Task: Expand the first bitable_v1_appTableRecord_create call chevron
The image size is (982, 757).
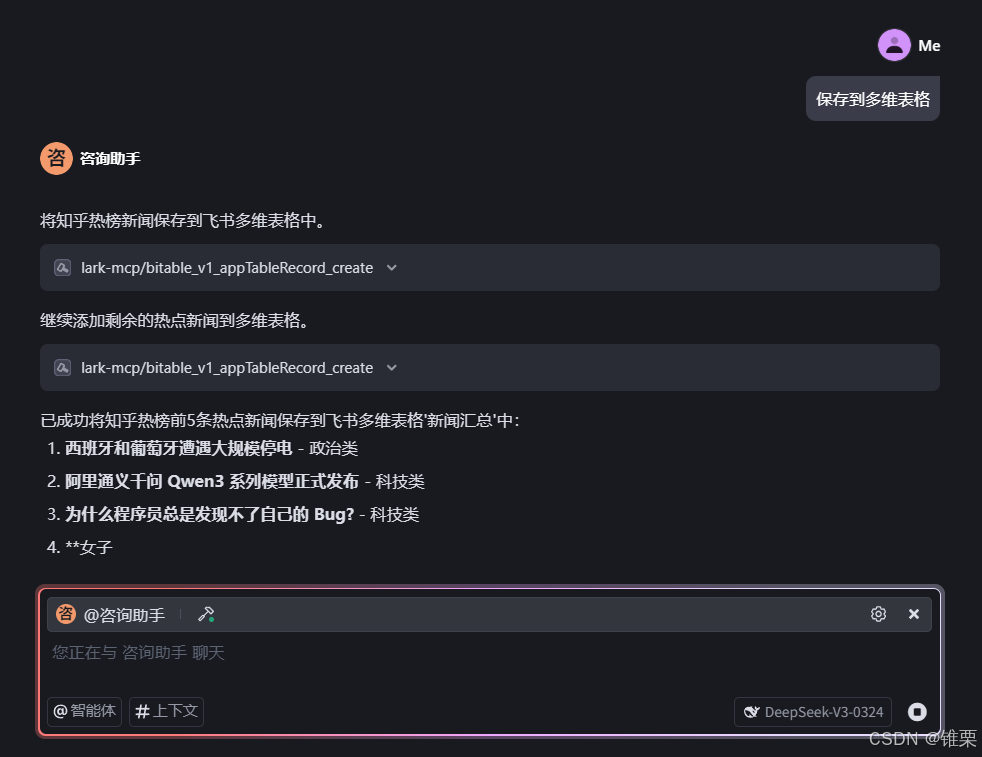Action: (391, 268)
